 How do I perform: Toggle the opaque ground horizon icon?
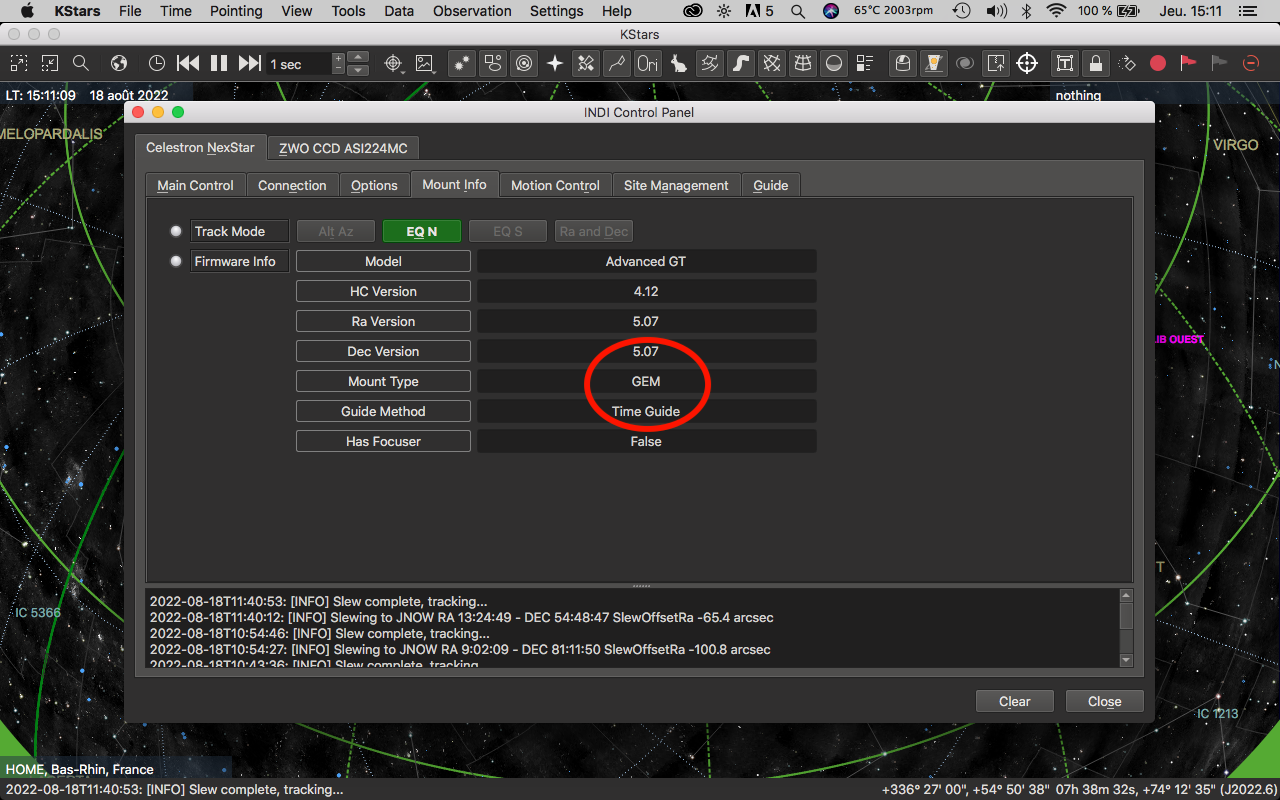pos(833,63)
